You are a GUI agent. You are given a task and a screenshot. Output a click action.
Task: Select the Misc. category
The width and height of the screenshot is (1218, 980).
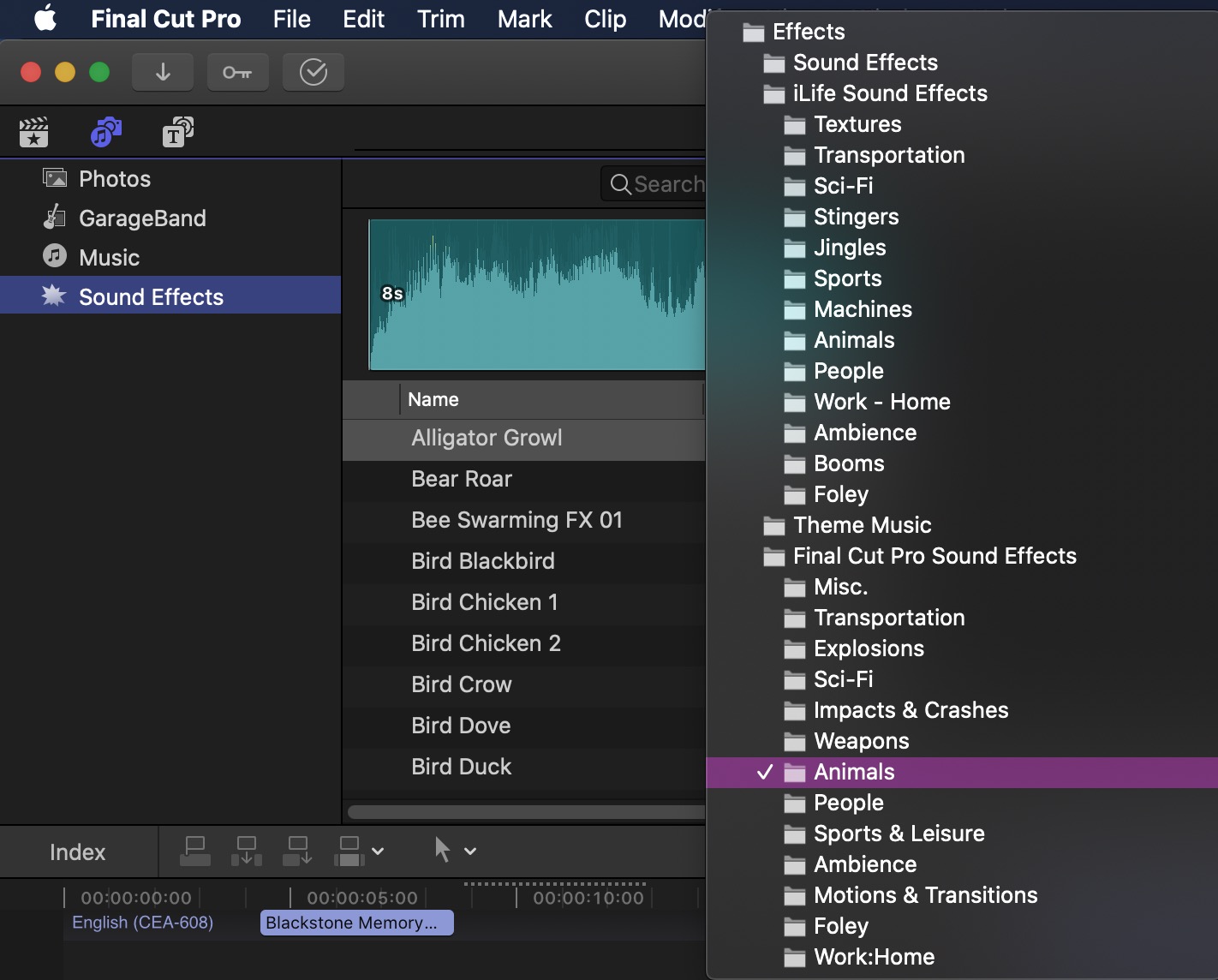(962, 587)
